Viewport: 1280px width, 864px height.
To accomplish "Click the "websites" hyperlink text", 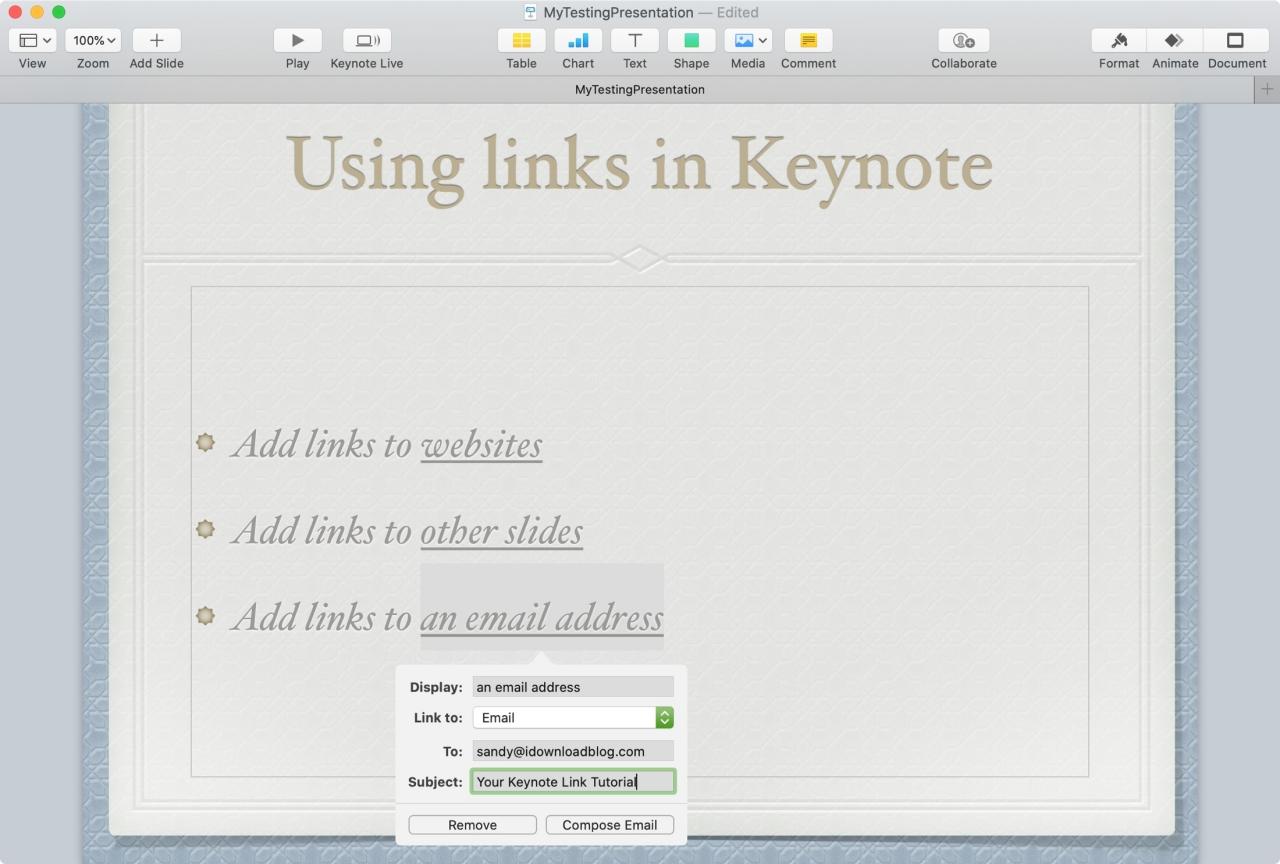I will pyautogui.click(x=481, y=445).
